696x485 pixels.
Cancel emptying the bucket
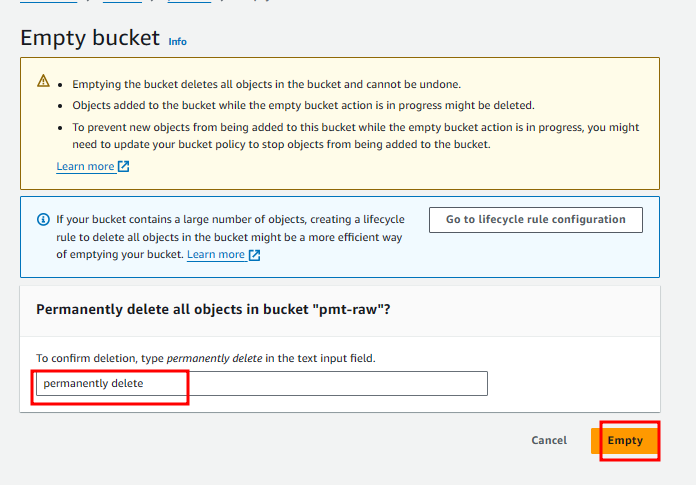(549, 440)
